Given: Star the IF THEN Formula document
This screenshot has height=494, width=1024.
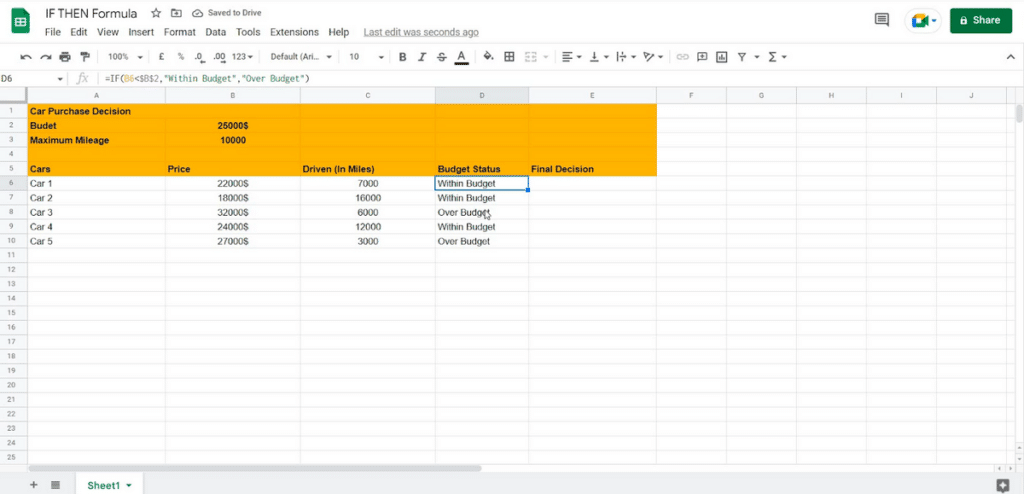Looking at the screenshot, I should click(156, 13).
